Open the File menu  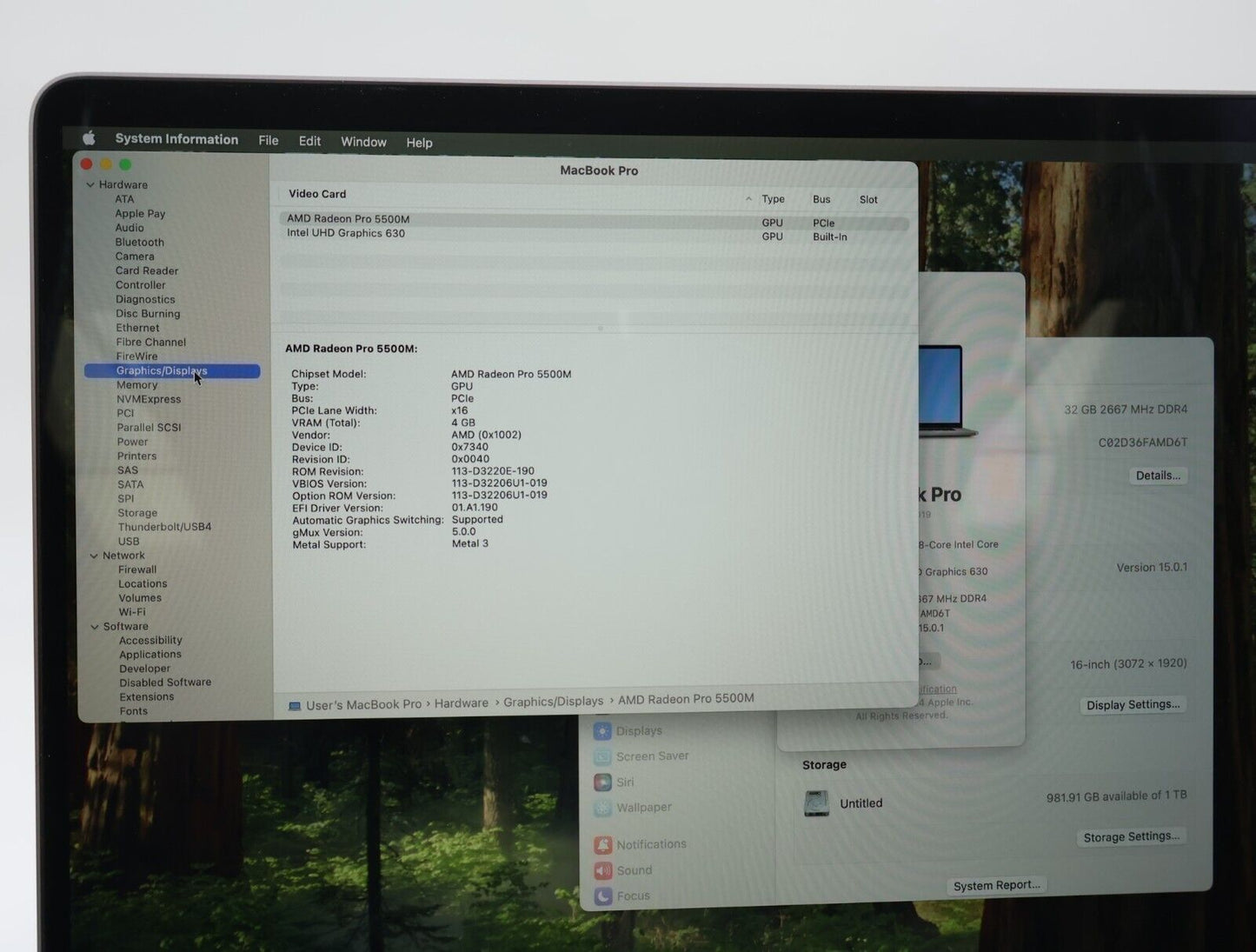coord(269,141)
